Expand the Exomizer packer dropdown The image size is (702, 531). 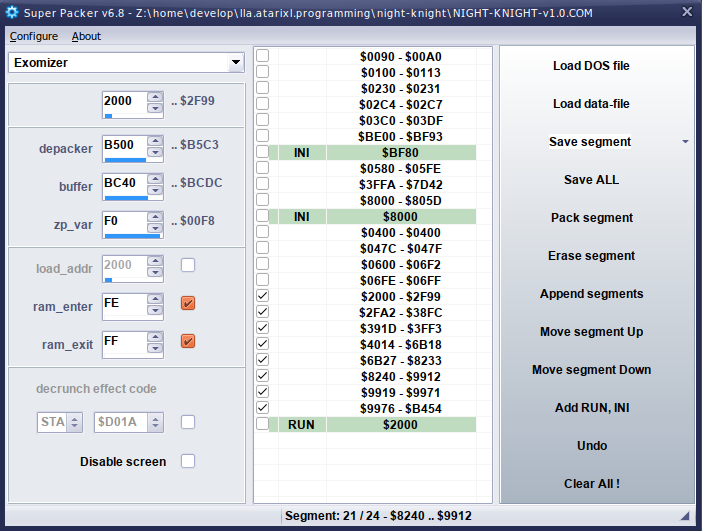tap(236, 63)
